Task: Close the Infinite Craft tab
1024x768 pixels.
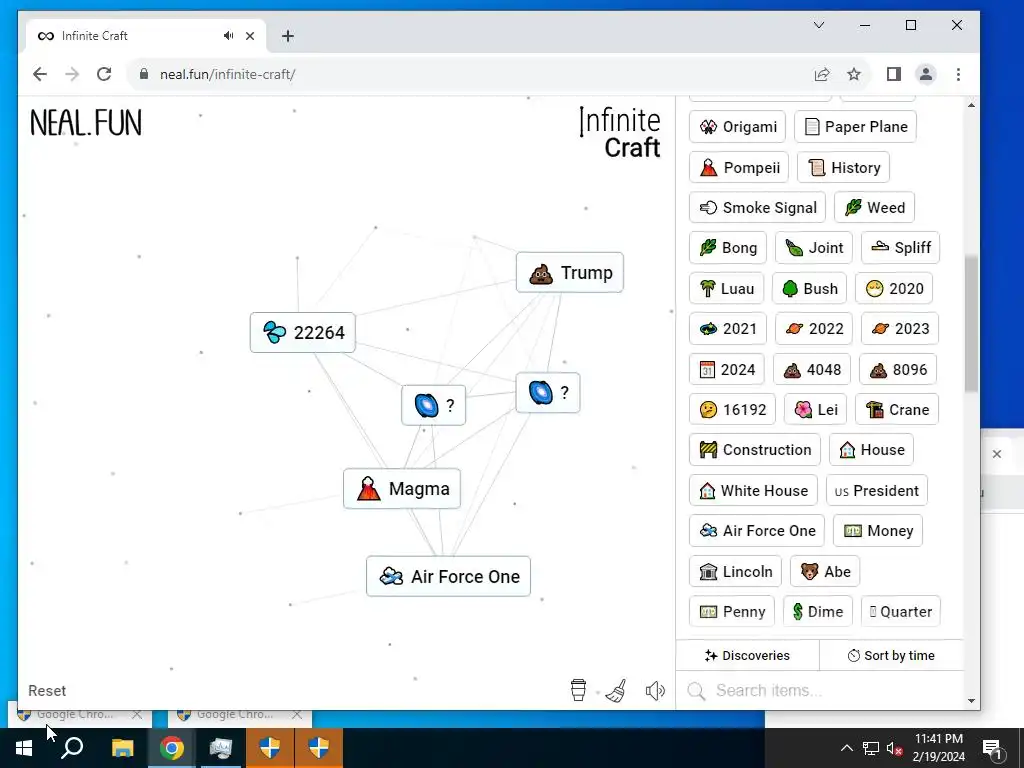Action: (250, 36)
